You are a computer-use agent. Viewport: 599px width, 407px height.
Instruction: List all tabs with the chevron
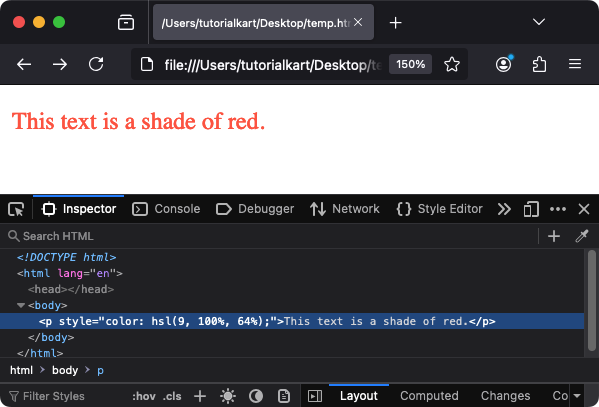(x=539, y=22)
